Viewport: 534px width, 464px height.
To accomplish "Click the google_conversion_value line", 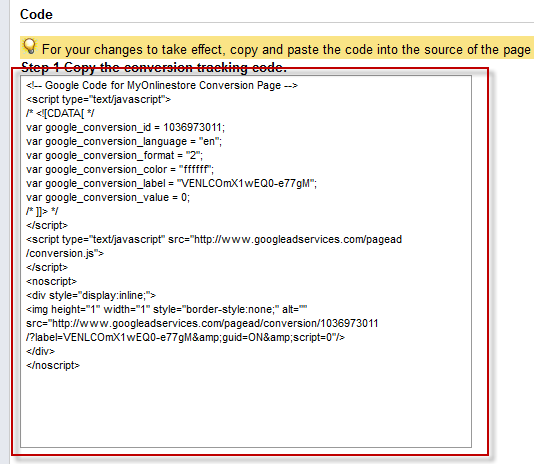I will (x=108, y=197).
